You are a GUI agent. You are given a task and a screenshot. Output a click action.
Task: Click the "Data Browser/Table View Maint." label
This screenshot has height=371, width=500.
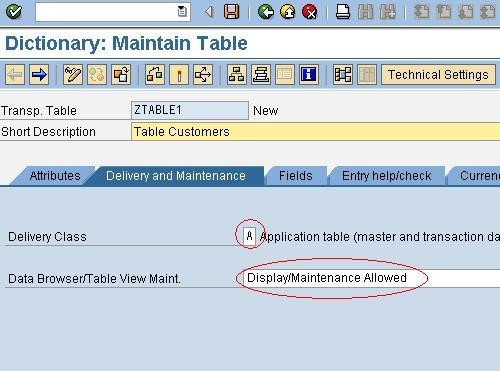tap(94, 278)
